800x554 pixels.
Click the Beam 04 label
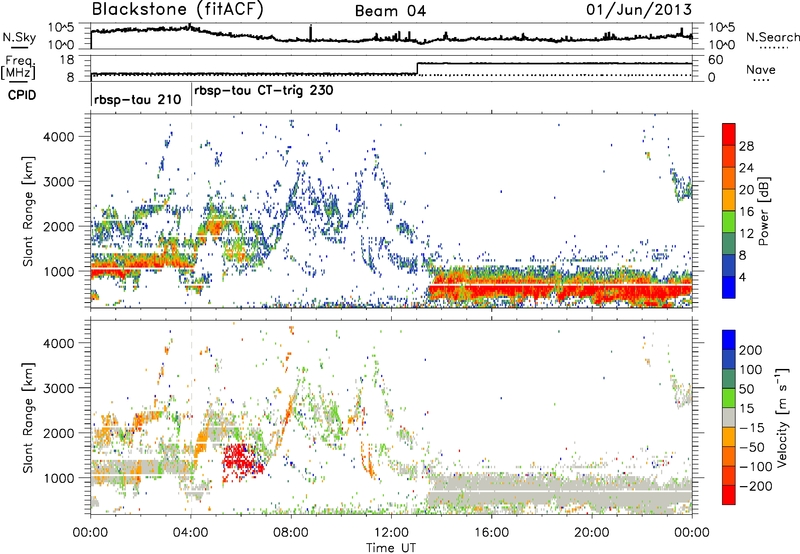[390, 11]
